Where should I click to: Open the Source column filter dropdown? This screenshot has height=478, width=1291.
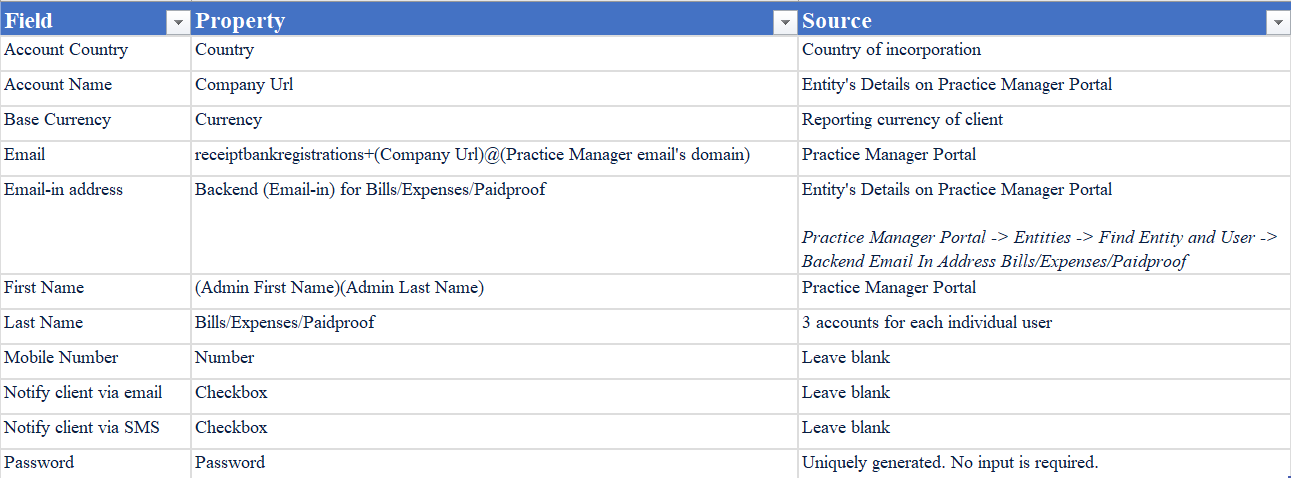point(1277,22)
